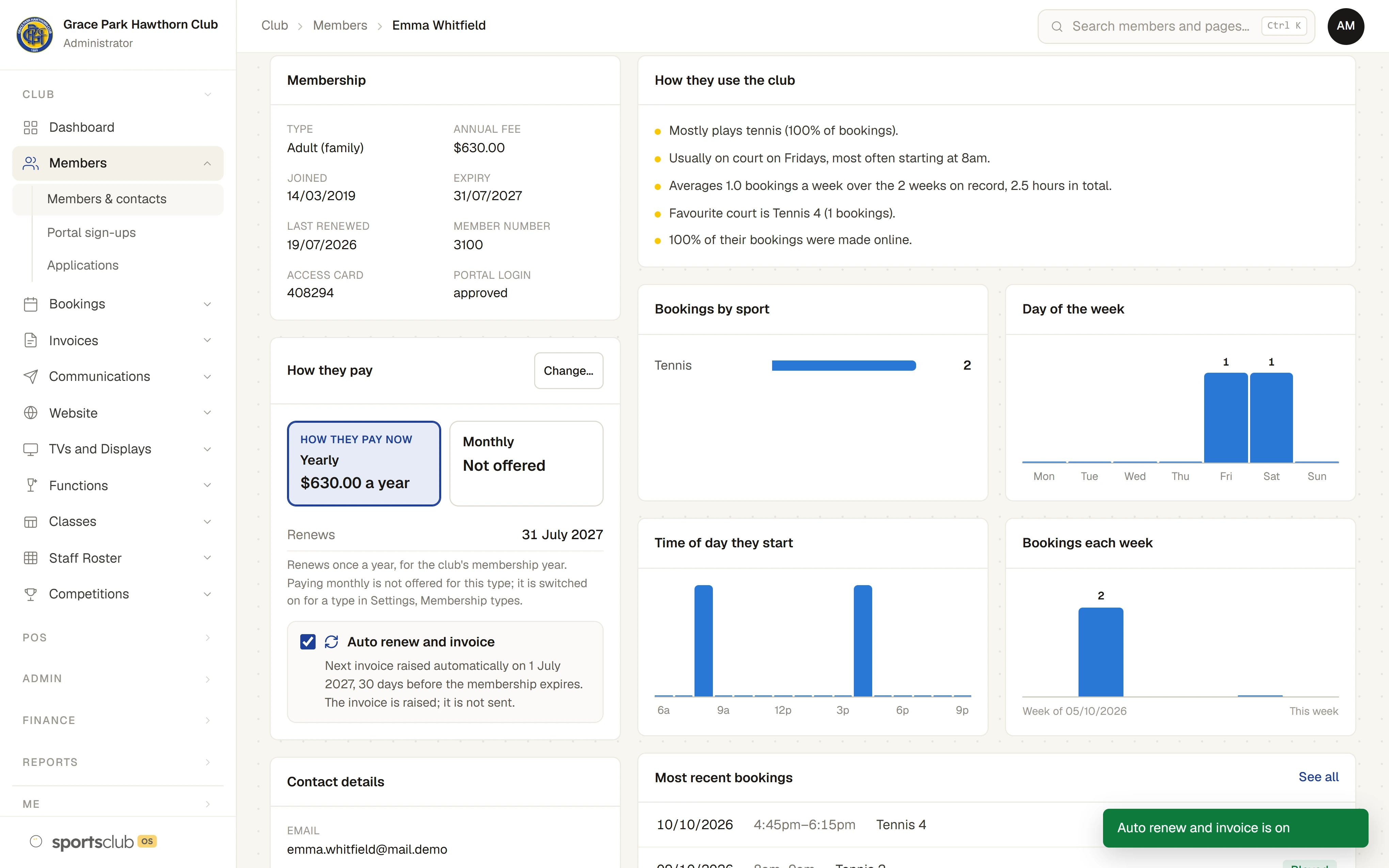Expand the Invoices menu chevron
Image resolution: width=1389 pixels, height=868 pixels.
tap(207, 340)
